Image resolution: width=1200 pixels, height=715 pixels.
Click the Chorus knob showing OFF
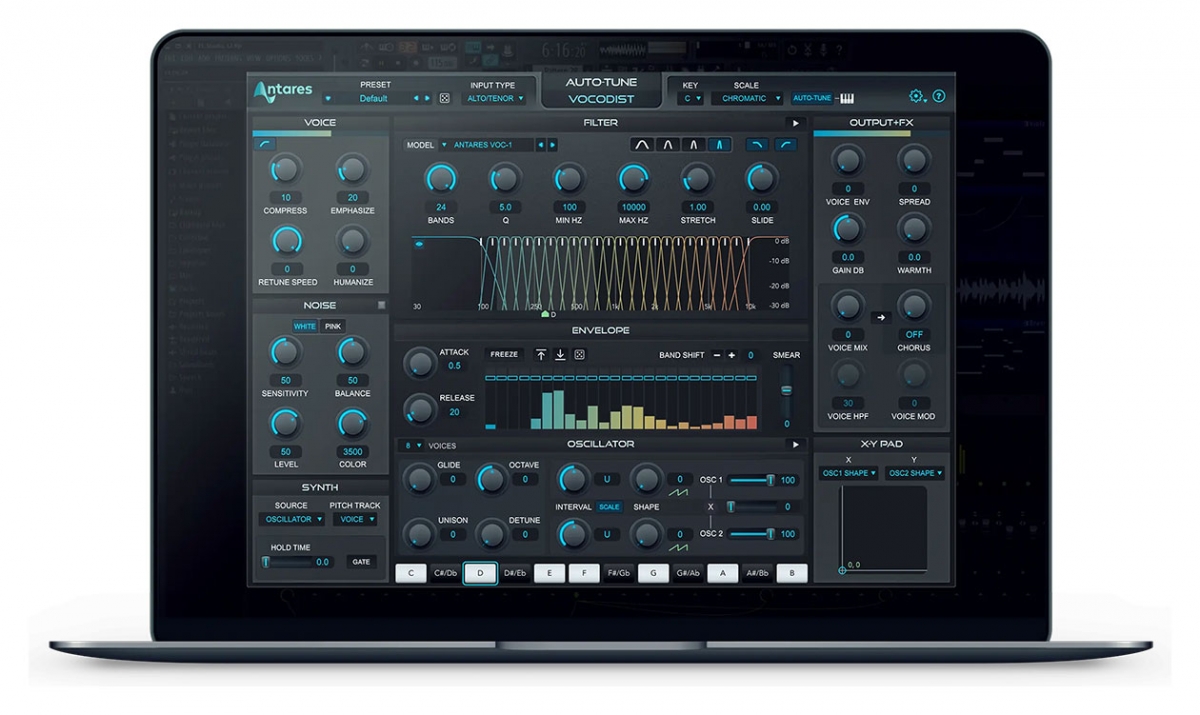pyautogui.click(x=914, y=306)
